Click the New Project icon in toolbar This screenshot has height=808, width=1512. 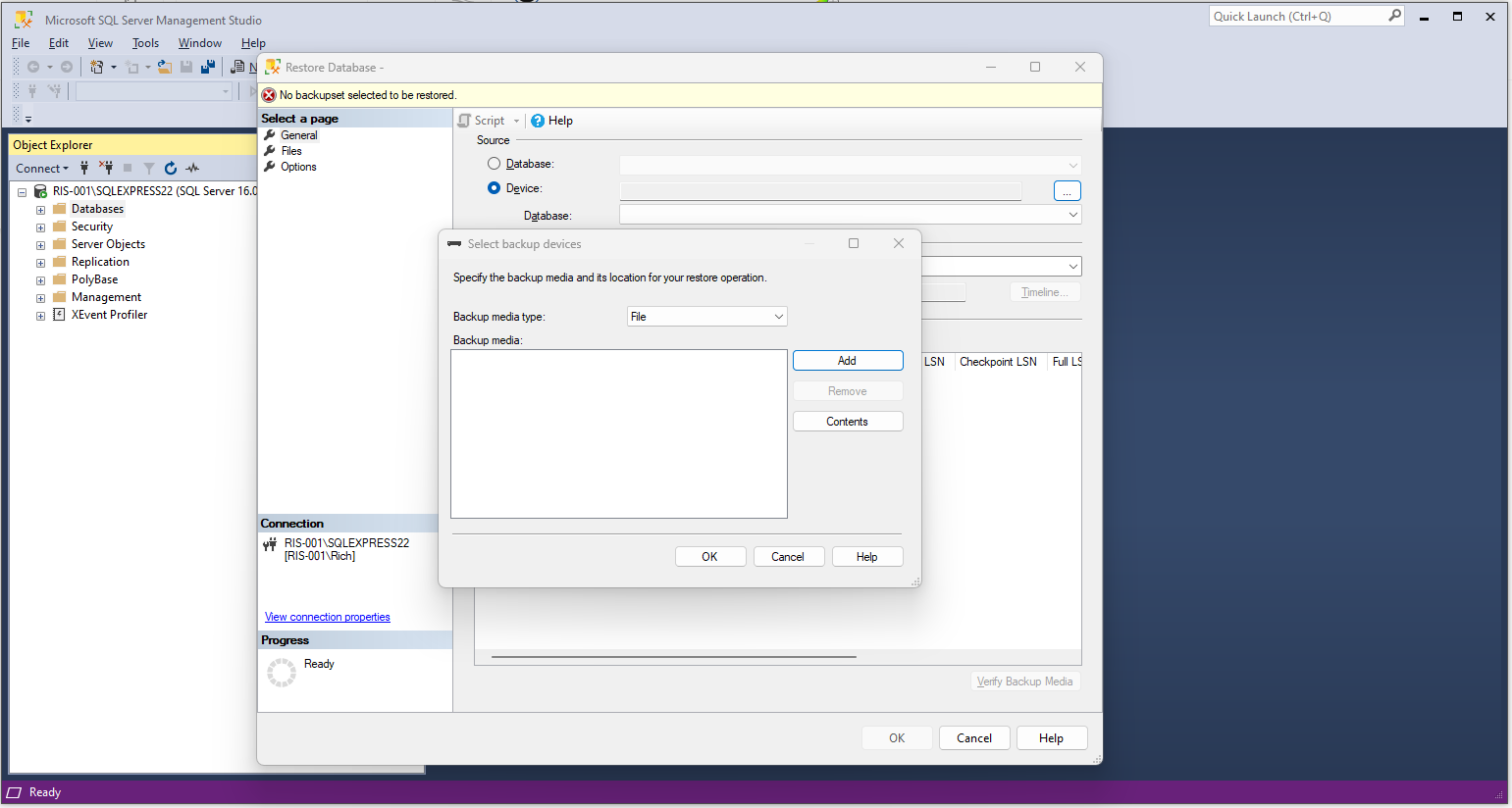96,67
